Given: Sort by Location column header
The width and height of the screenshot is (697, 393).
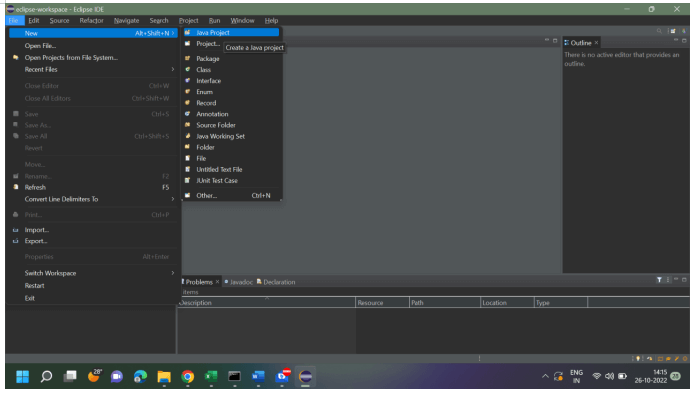Looking at the screenshot, I should point(507,303).
